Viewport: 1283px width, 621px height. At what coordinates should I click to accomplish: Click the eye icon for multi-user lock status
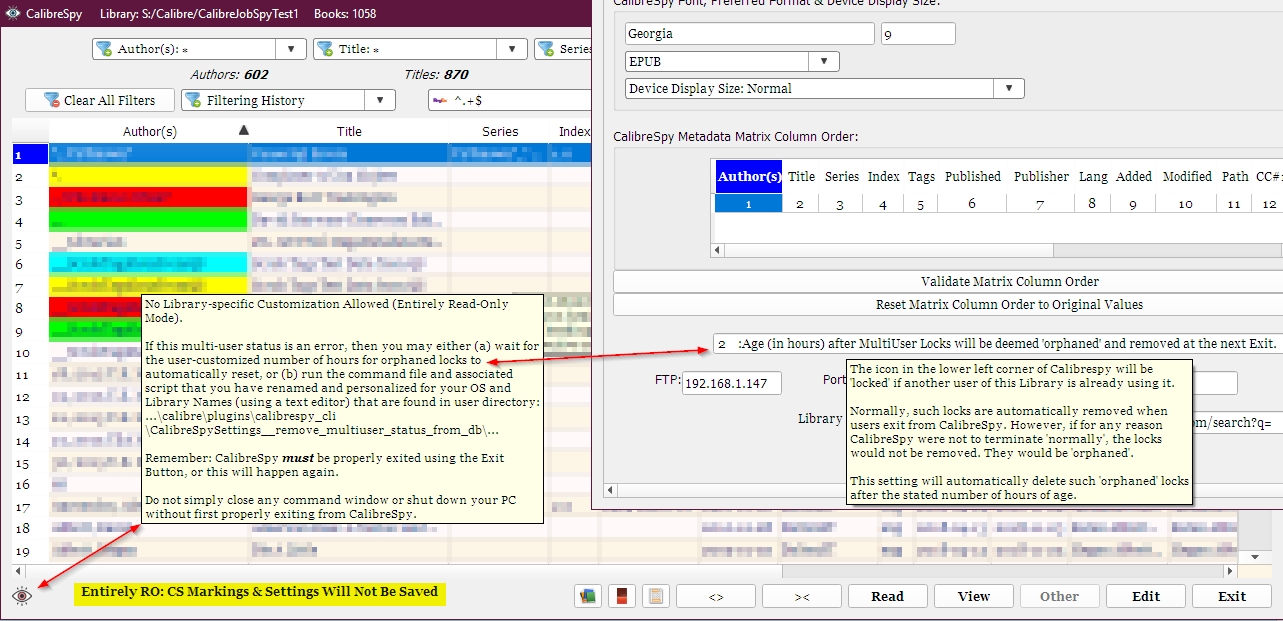[x=22, y=596]
